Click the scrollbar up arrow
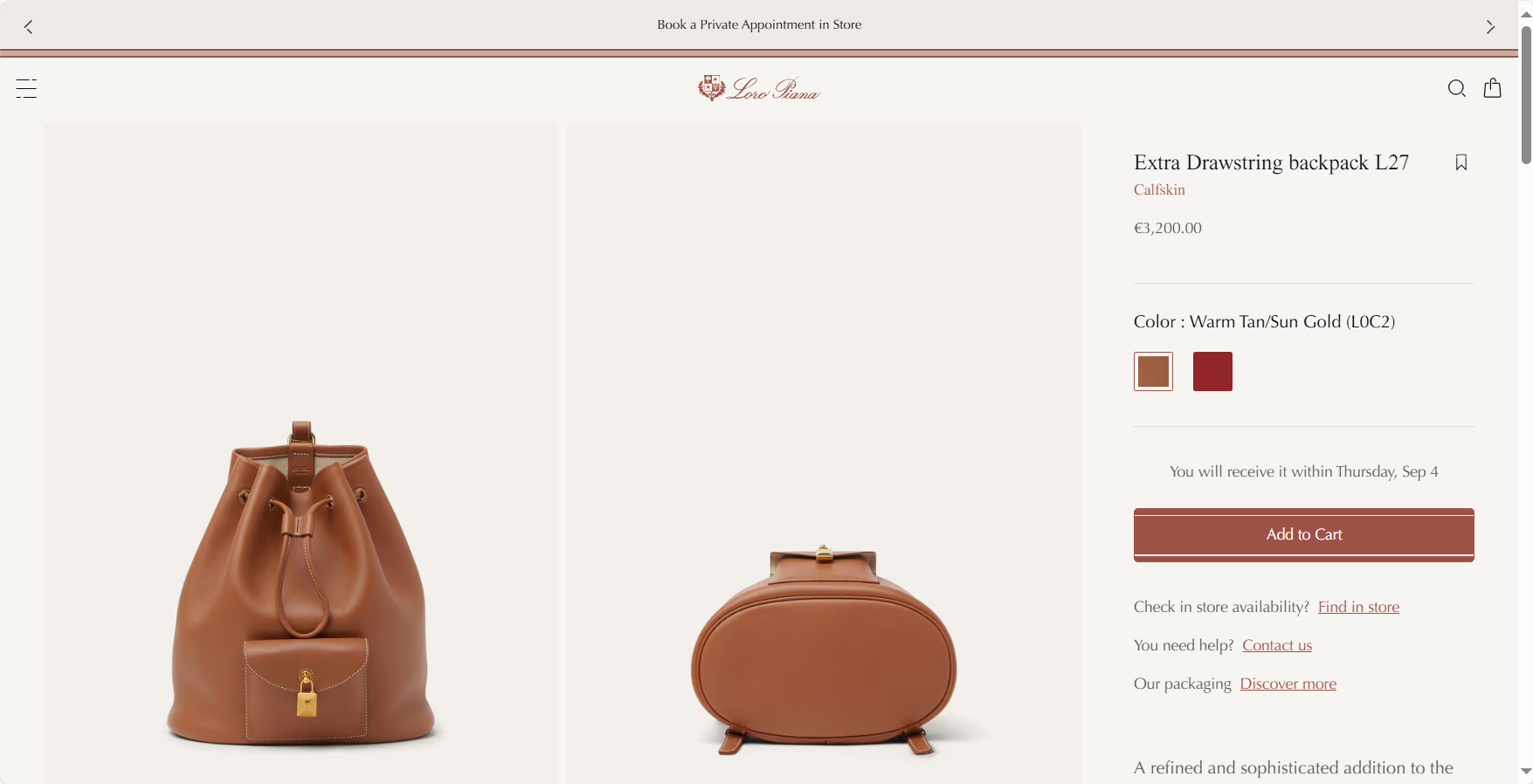Screen dimensions: 1533x784 coord(1526,14)
